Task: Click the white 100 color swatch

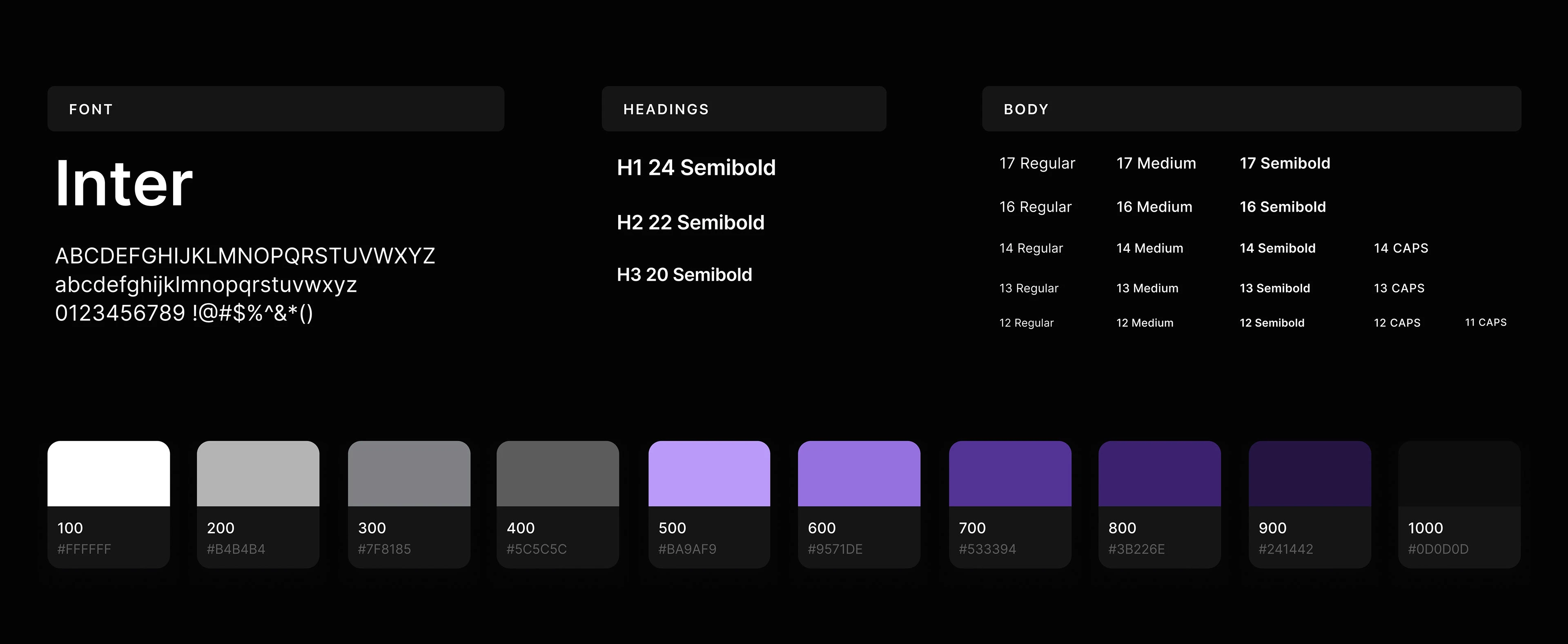Action: tap(108, 474)
